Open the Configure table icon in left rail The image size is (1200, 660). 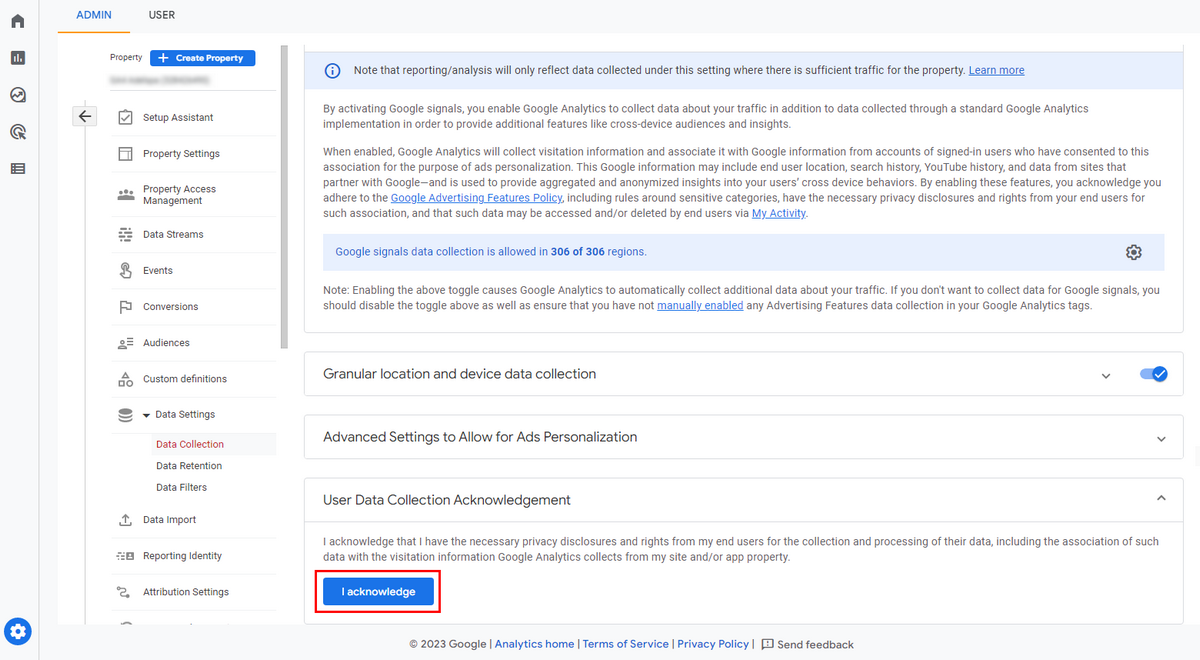coord(18,168)
